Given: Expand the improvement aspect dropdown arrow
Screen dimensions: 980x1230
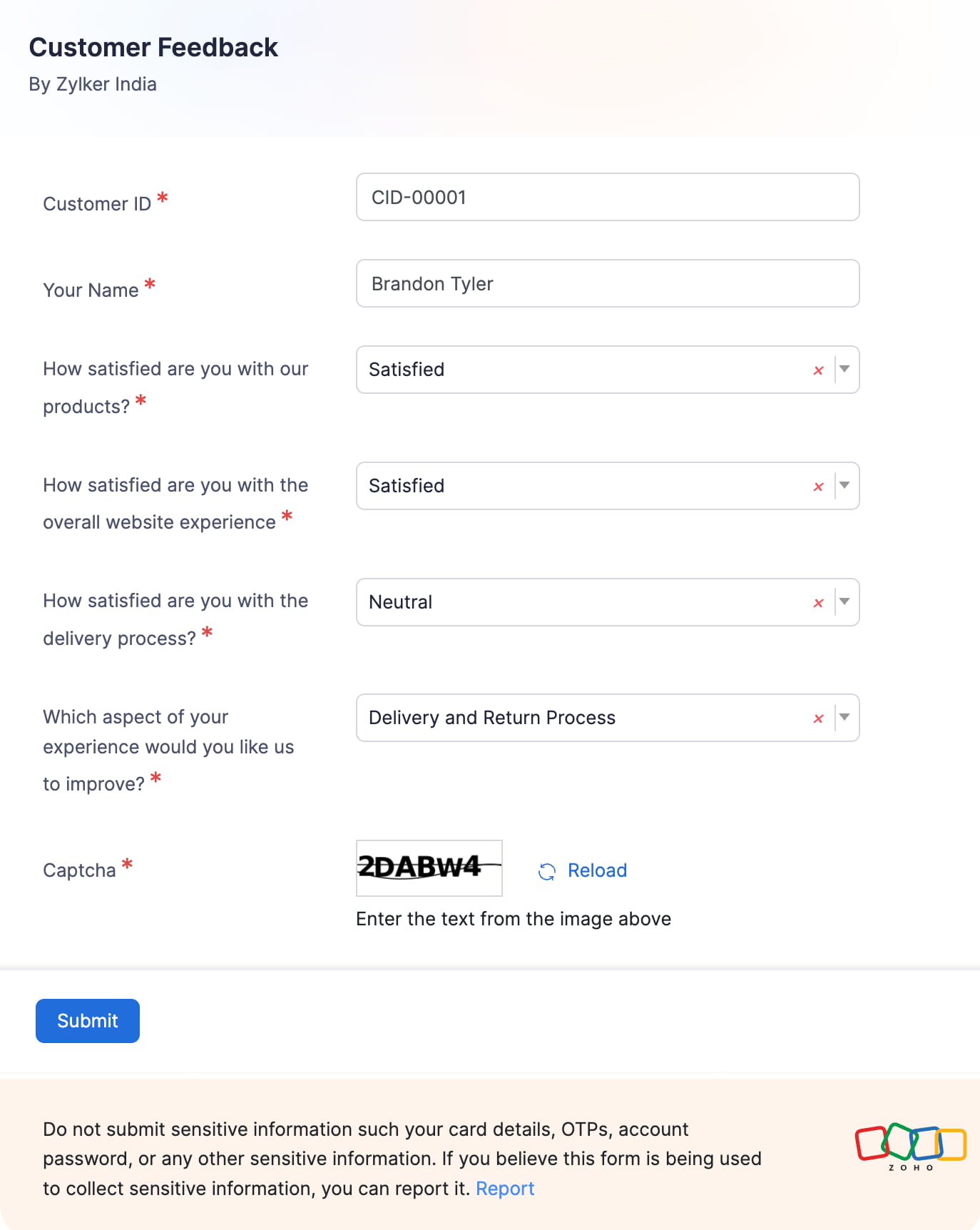Looking at the screenshot, I should tap(845, 718).
